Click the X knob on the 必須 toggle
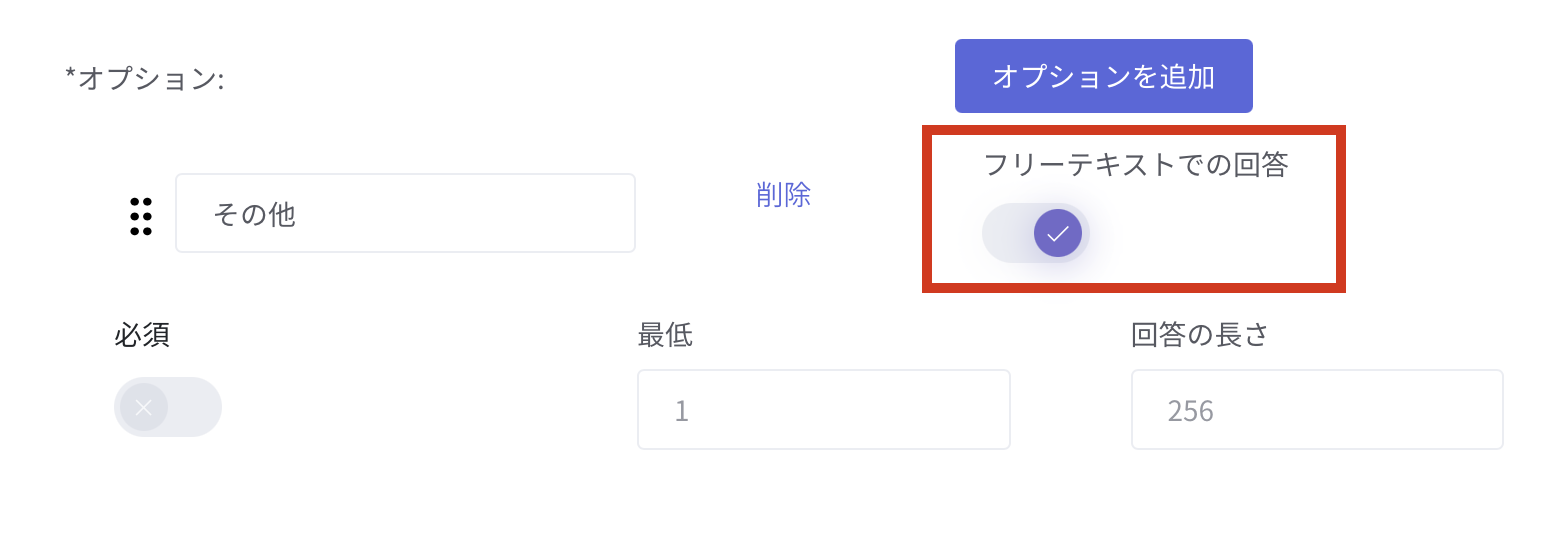The image size is (1559, 546). pos(144,407)
